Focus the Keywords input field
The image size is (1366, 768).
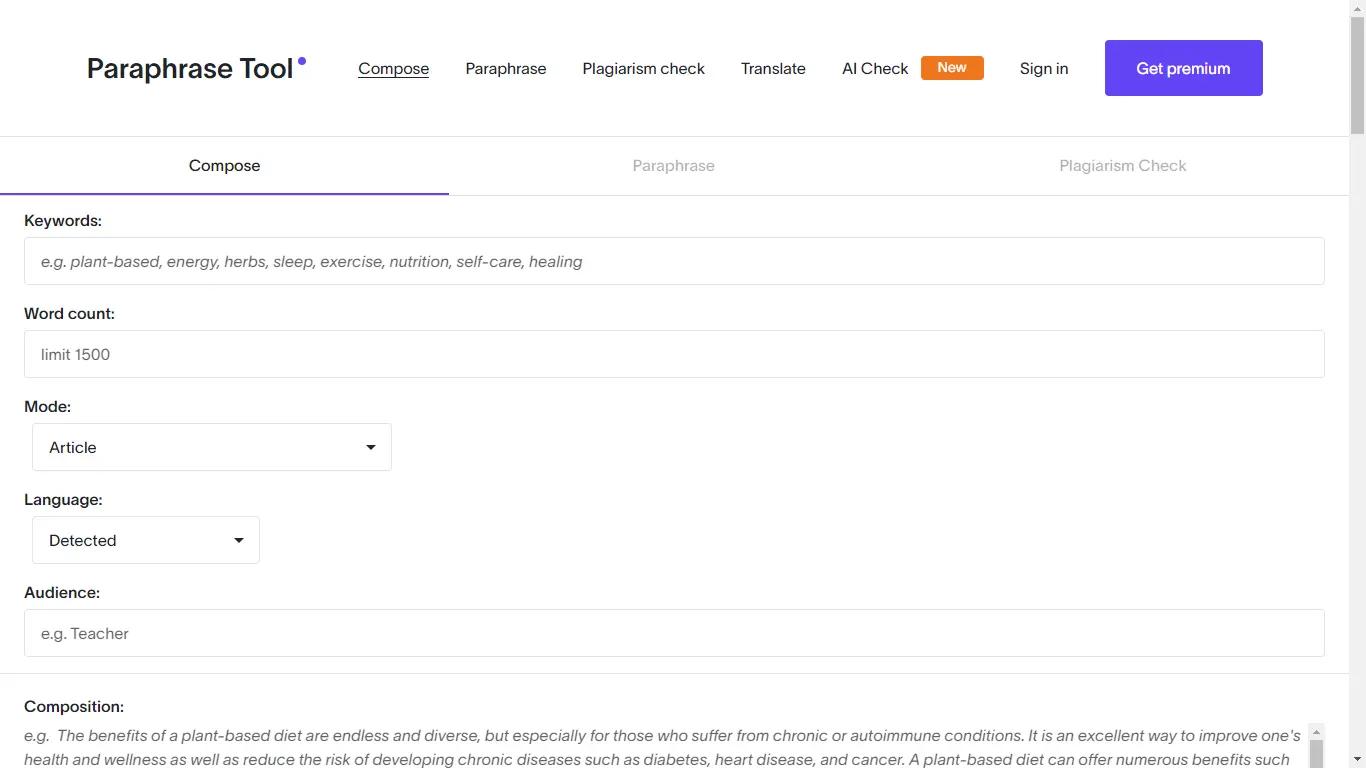pos(674,261)
